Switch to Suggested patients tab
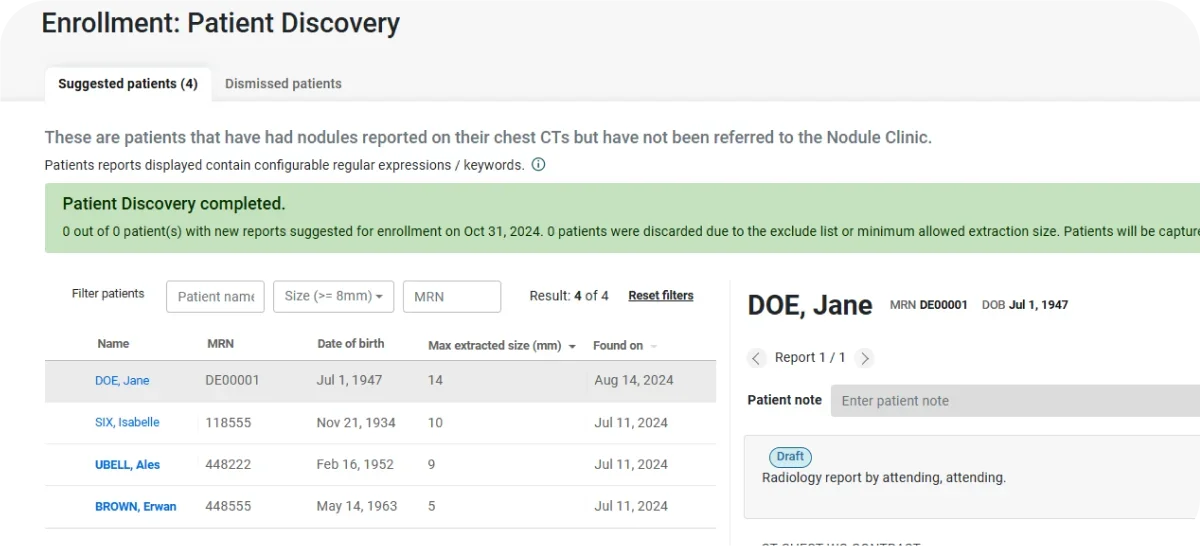Viewport: 1200px width, 546px height. pyautogui.click(x=127, y=84)
